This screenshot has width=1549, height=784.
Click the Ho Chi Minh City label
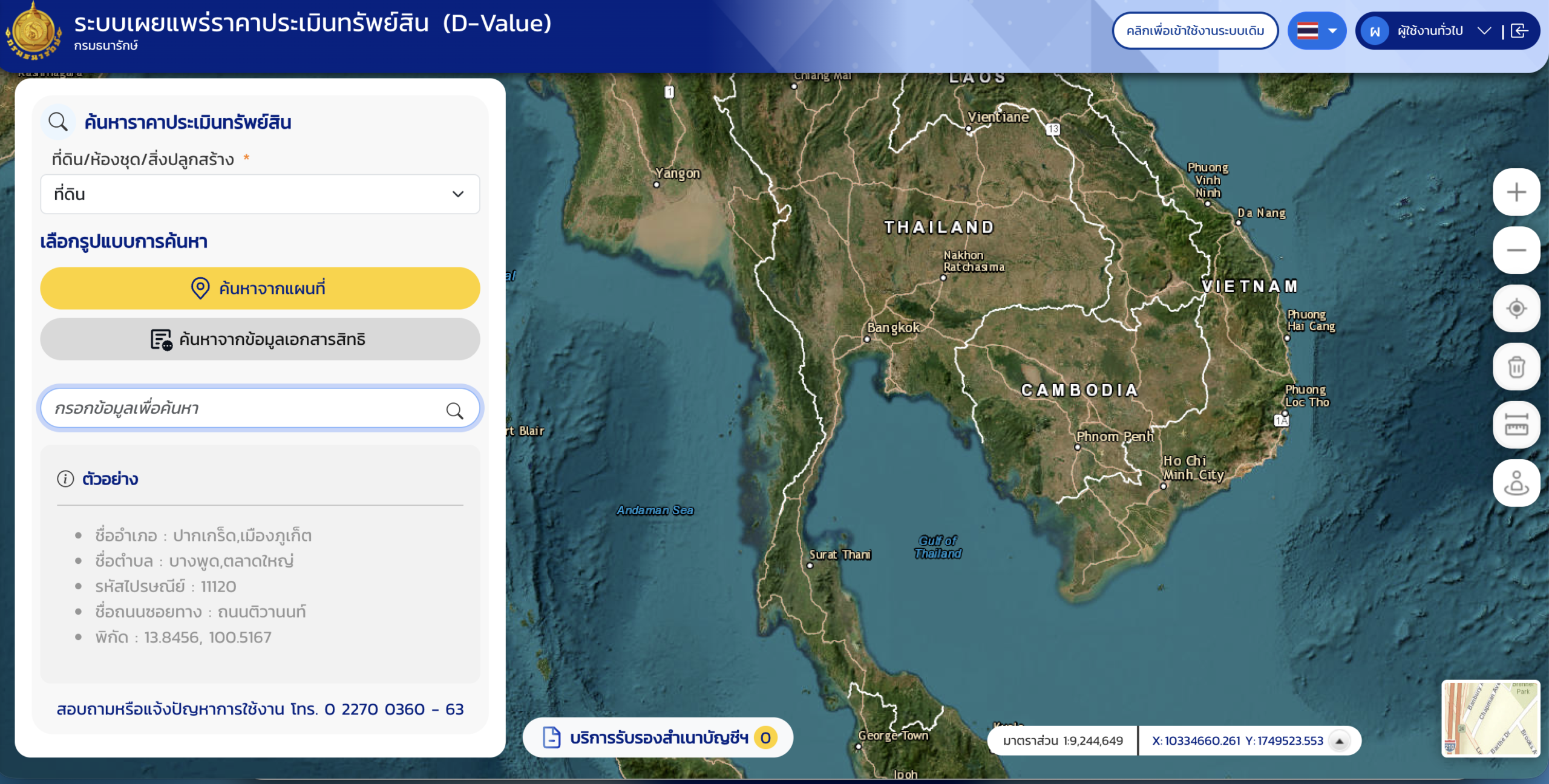point(1193,468)
